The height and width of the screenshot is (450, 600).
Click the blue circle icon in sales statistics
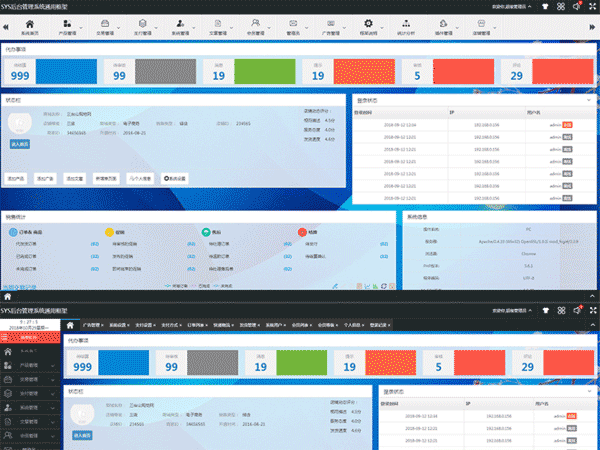pyautogui.click(x=14, y=232)
